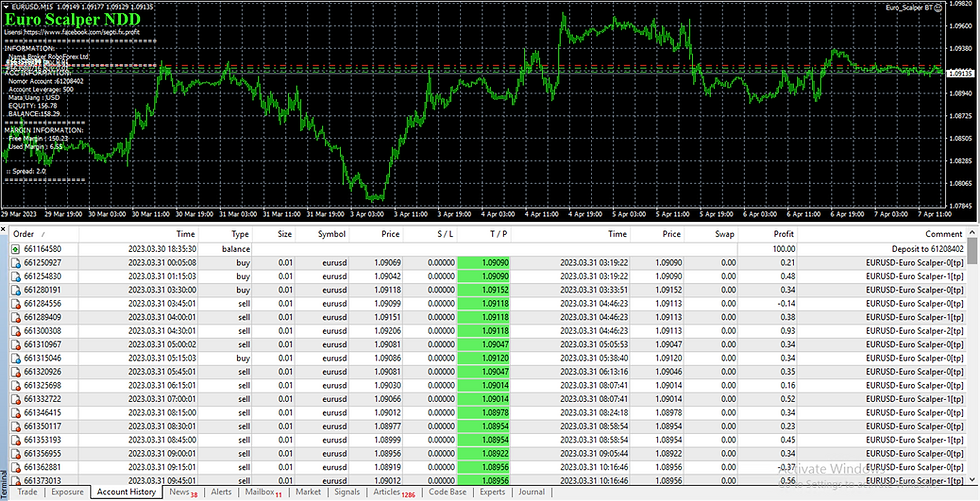Switch to the Articles tab
The image size is (980, 501).
click(x=394, y=492)
